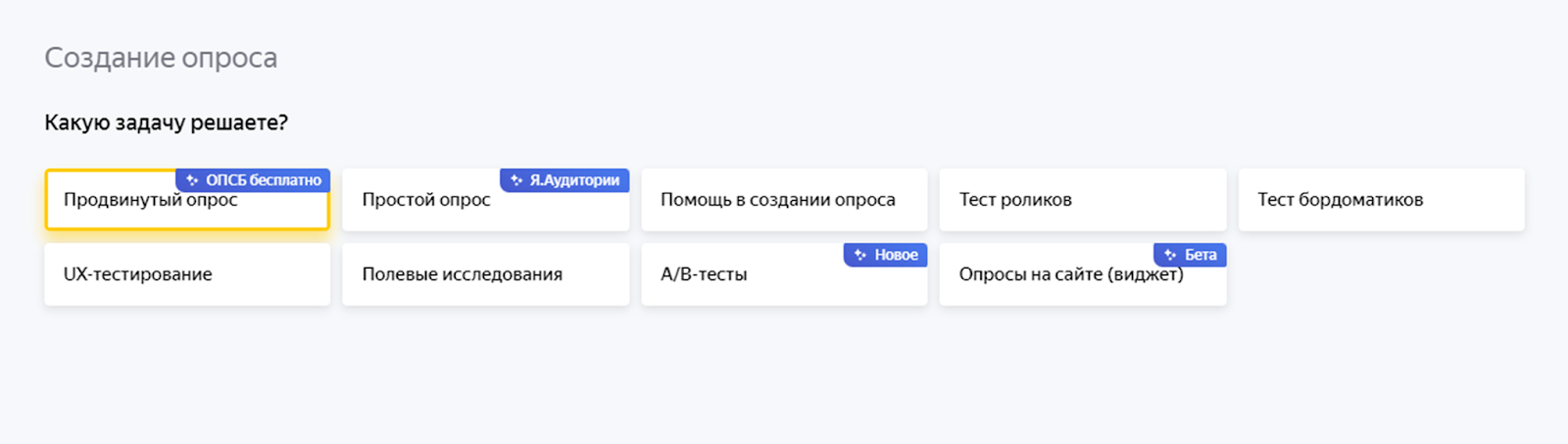Image resolution: width=1568 pixels, height=444 pixels.
Task: Click the sparkle icon on Бета badge
Action: click(1170, 255)
